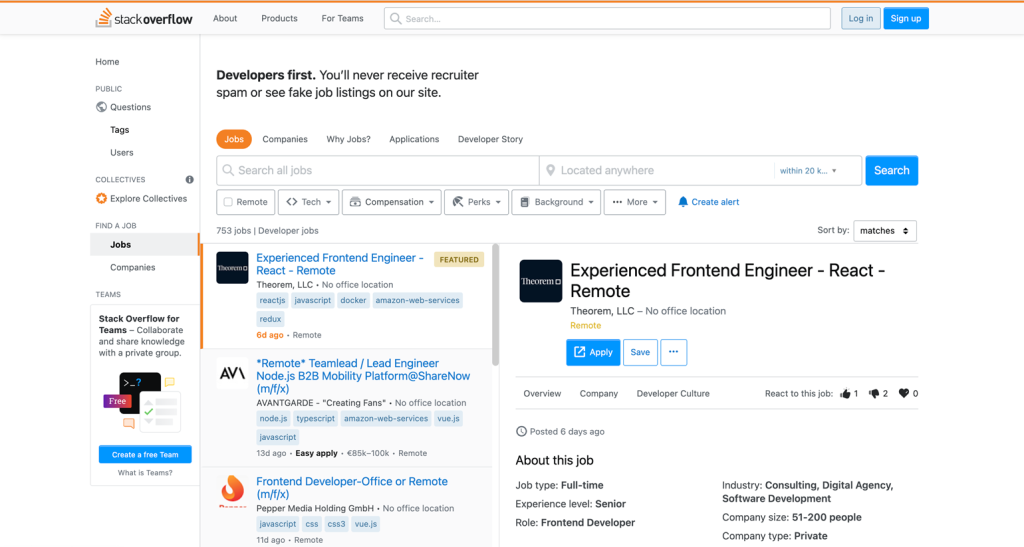Viewport: 1024px width, 547px height.
Task: Expand the Compensation filter dropdown
Action: [x=392, y=202]
